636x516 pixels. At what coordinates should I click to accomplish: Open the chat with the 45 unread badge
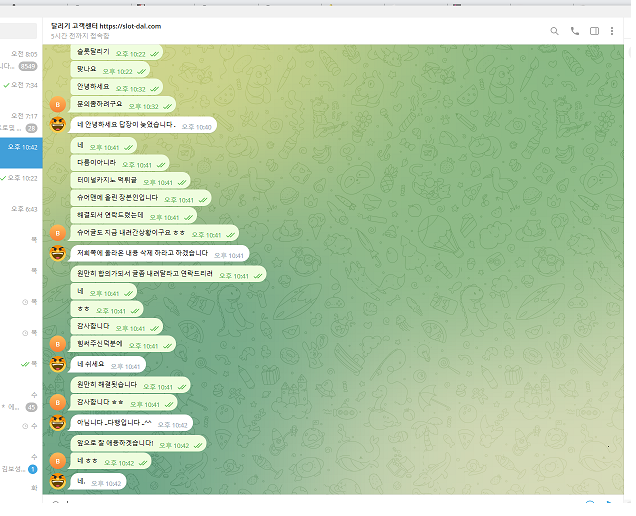(19, 401)
